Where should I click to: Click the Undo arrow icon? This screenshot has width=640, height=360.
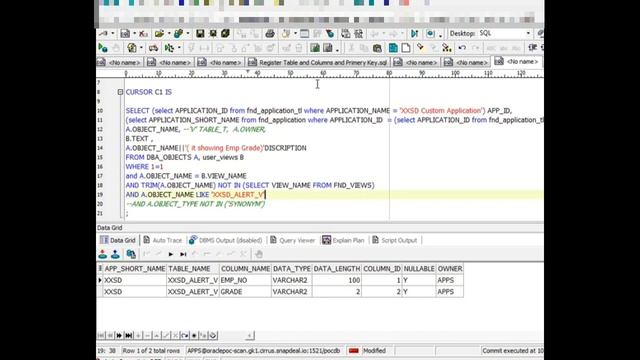coord(462,48)
